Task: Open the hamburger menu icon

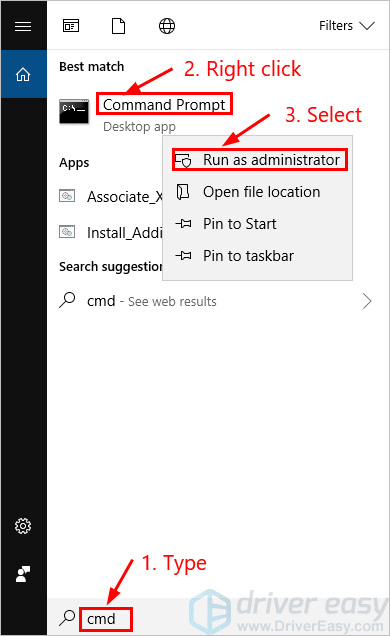Action: (23, 26)
